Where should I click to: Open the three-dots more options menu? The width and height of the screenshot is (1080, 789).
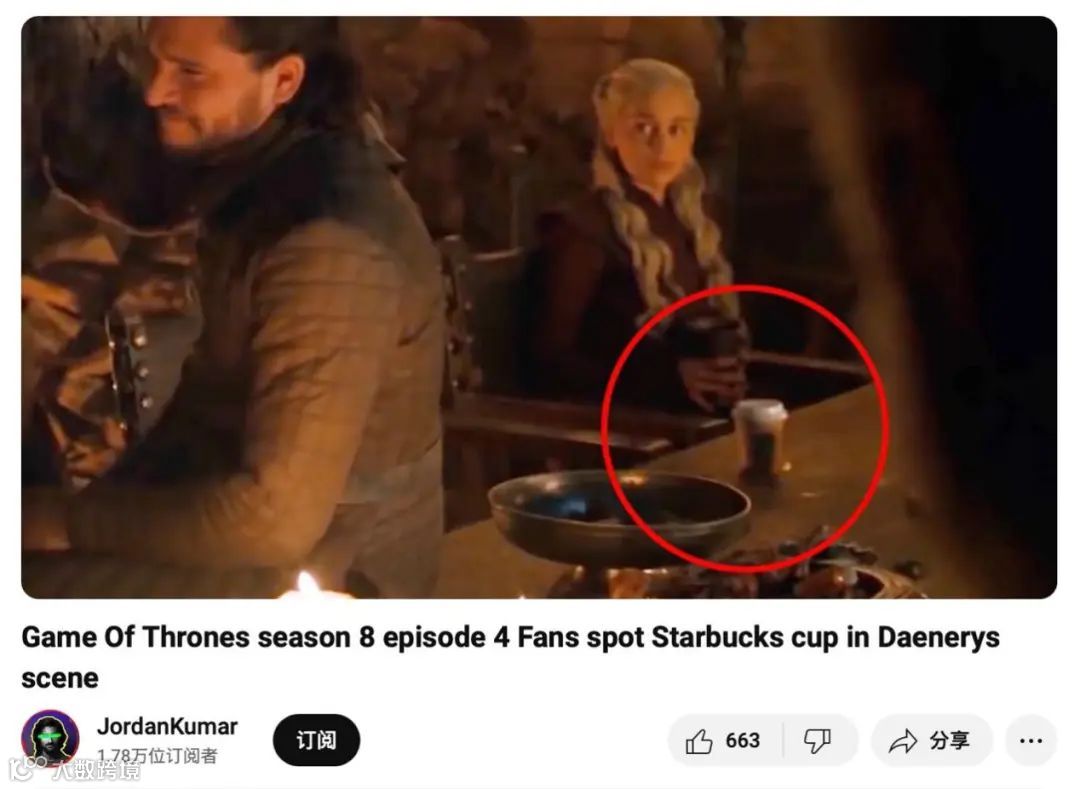click(1030, 741)
